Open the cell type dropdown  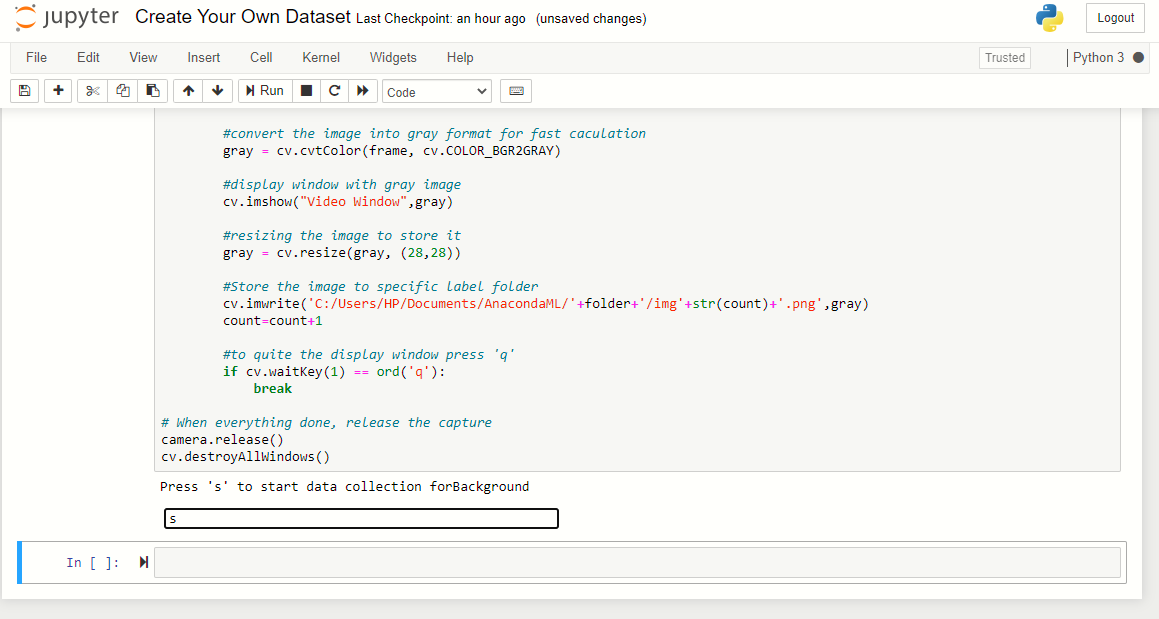click(436, 92)
